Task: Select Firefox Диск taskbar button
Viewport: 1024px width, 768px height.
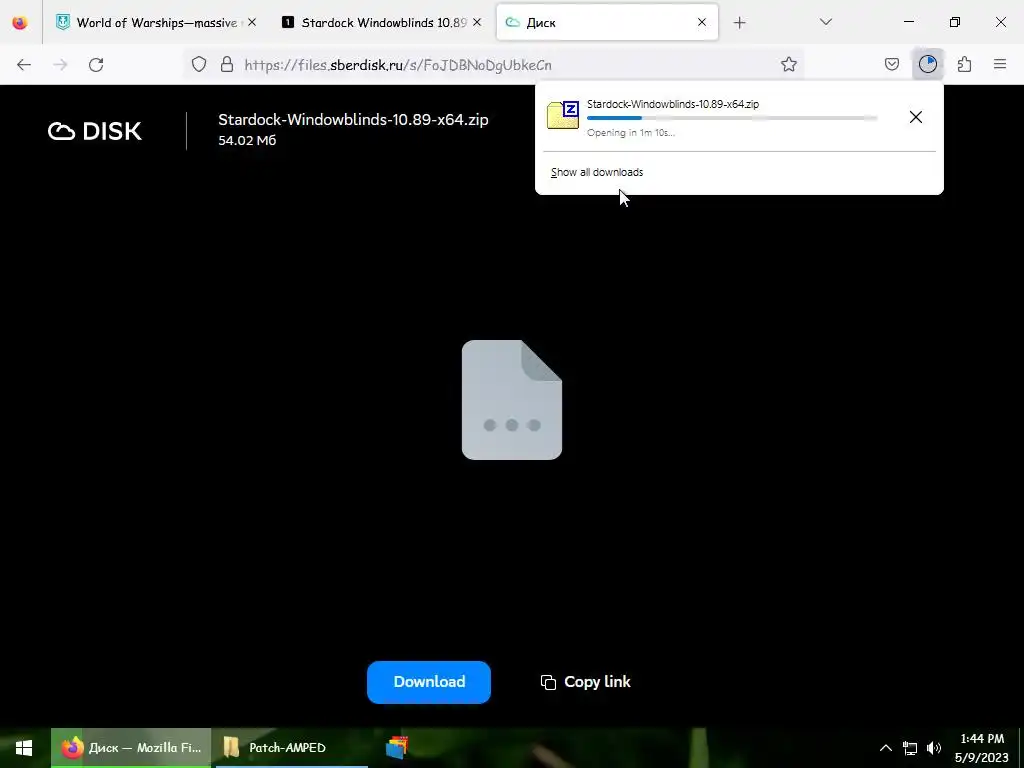Action: coord(131,748)
